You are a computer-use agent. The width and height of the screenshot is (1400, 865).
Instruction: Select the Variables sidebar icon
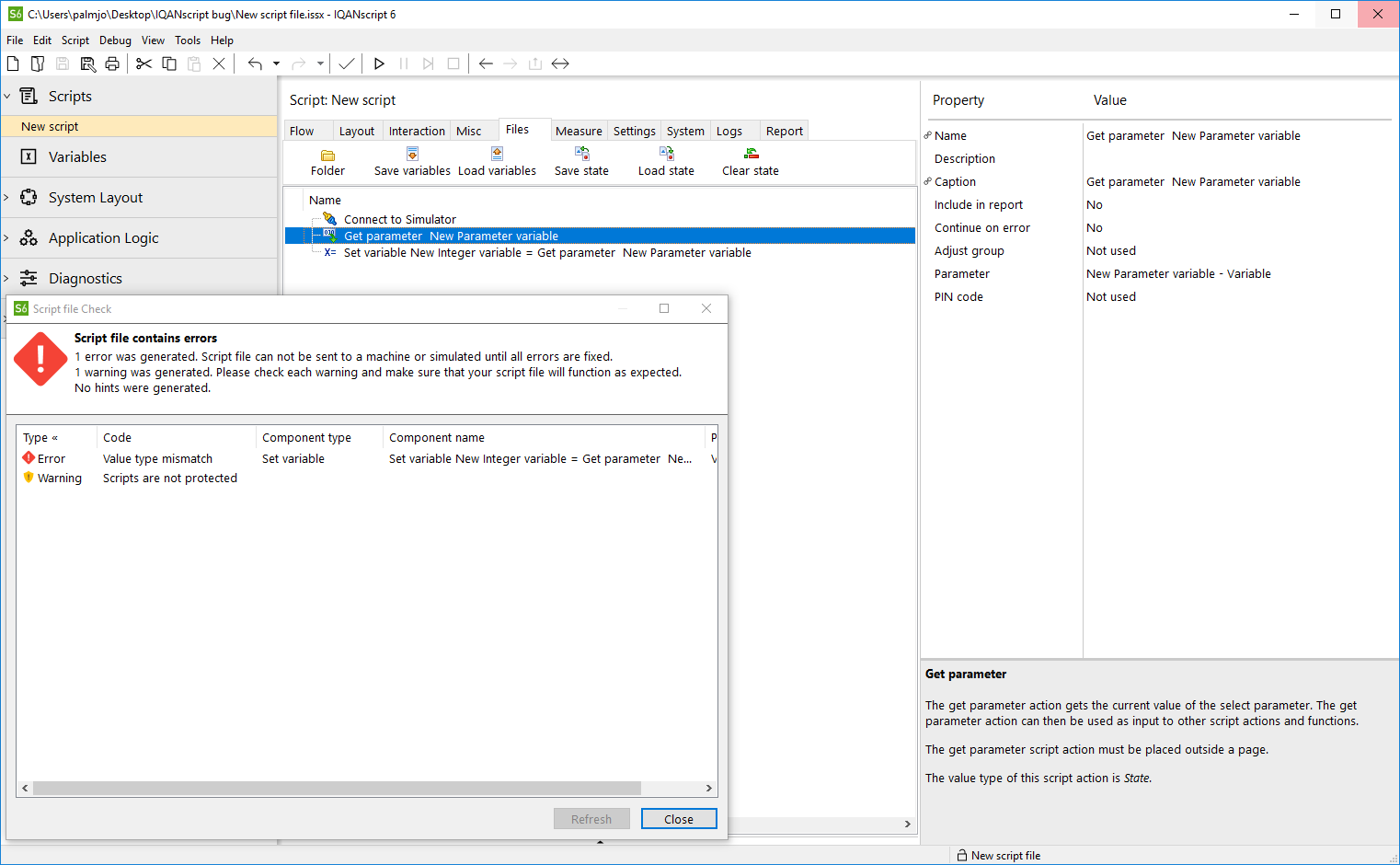[29, 156]
